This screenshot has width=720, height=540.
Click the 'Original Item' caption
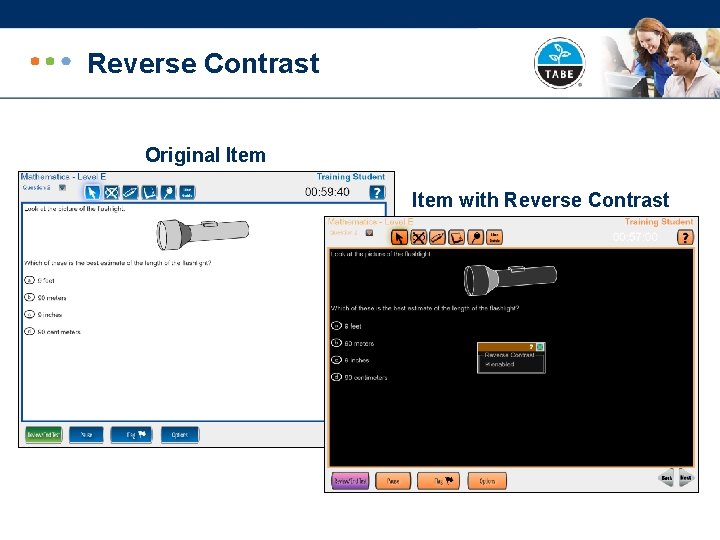[x=205, y=155]
